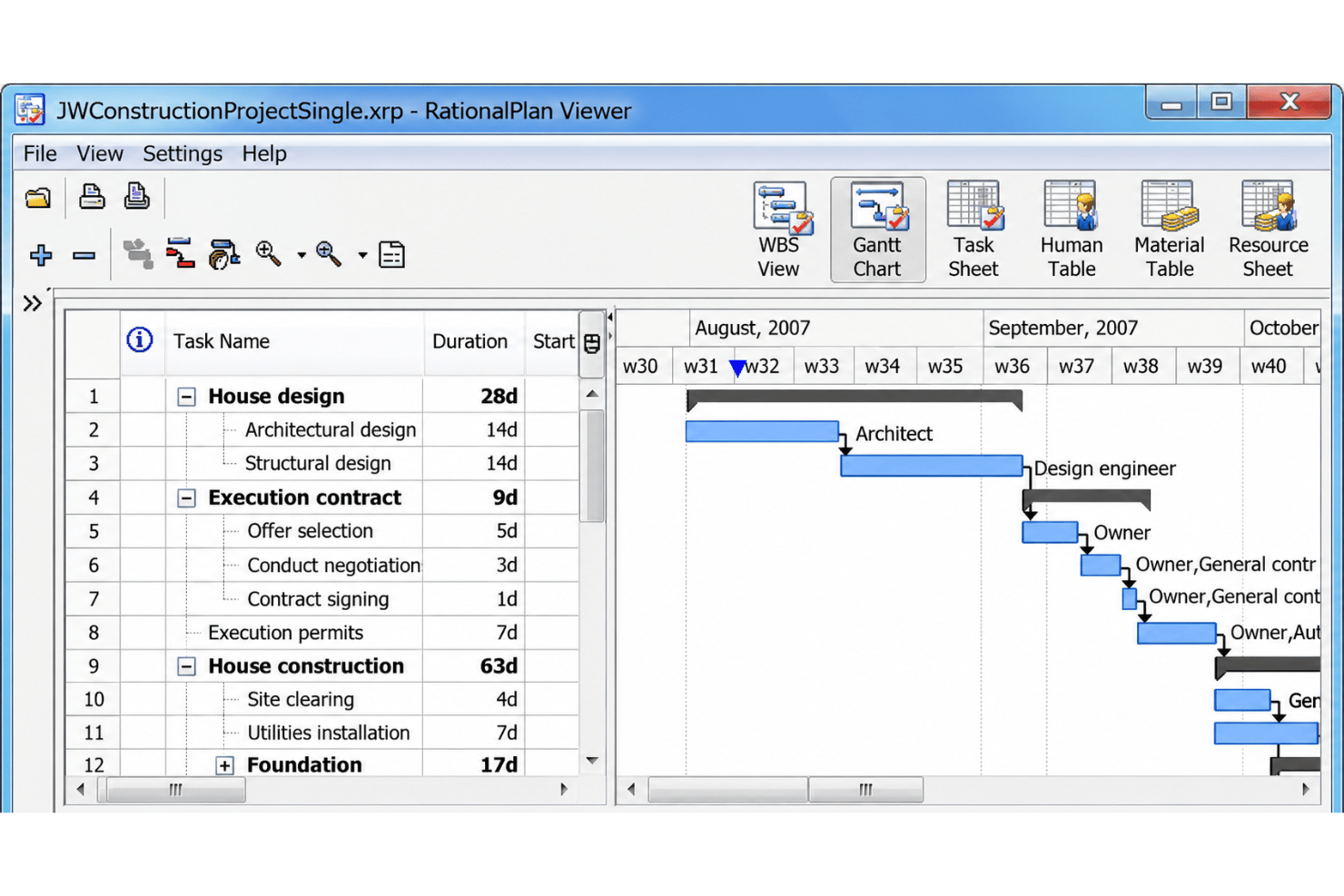Open the column chooser icon beside Start
Image resolution: width=1344 pixels, height=896 pixels.
tap(592, 343)
